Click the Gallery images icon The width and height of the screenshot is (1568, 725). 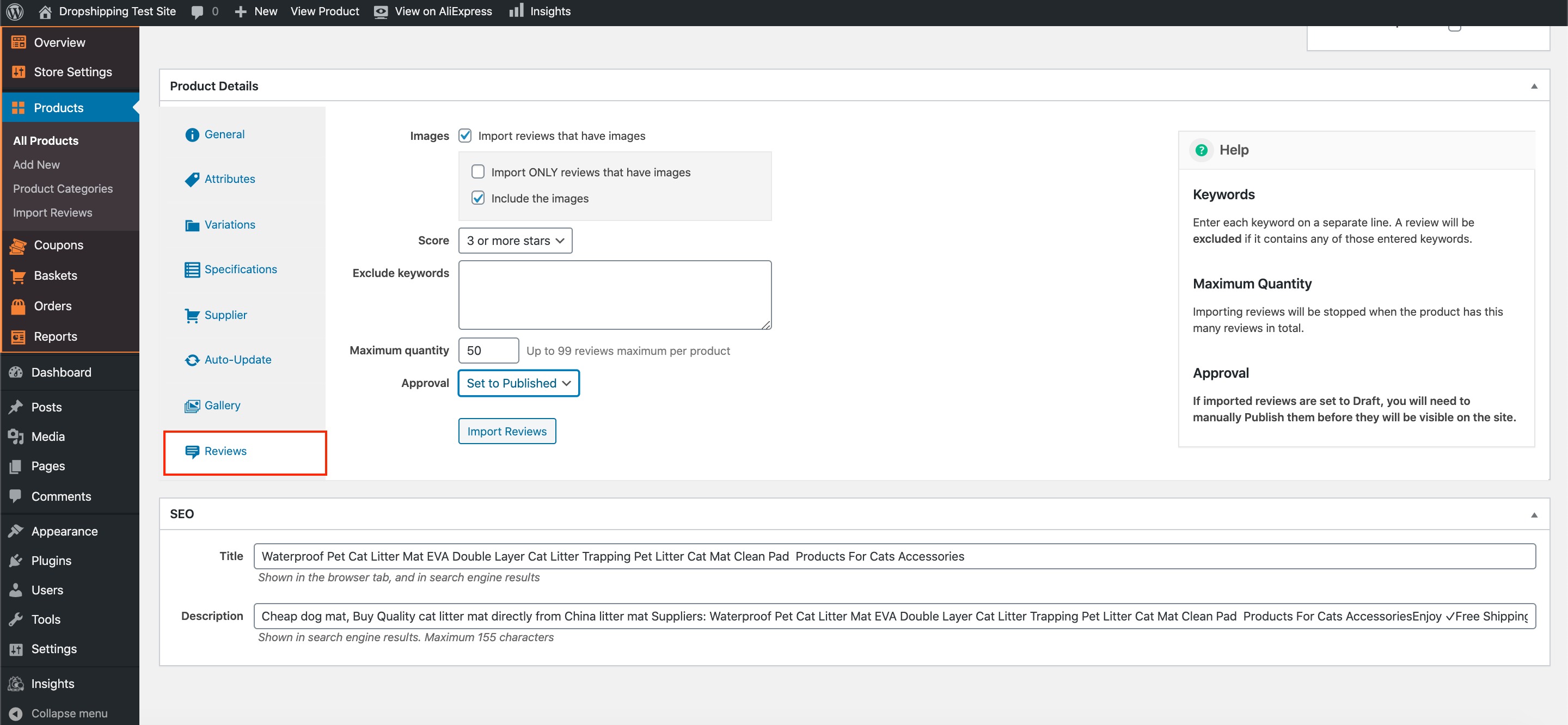click(x=192, y=405)
